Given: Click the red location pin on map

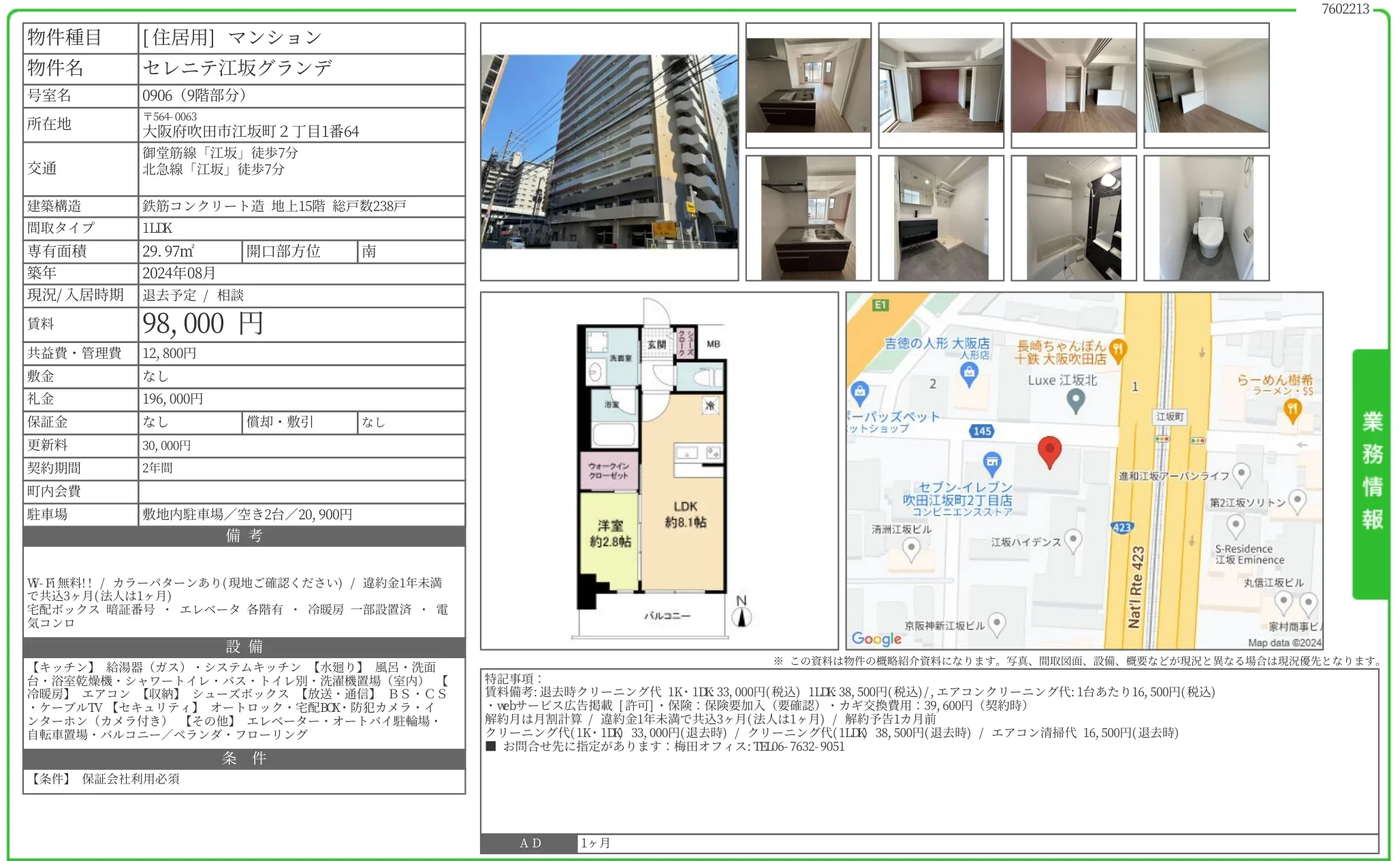Looking at the screenshot, I should coord(1049,450).
